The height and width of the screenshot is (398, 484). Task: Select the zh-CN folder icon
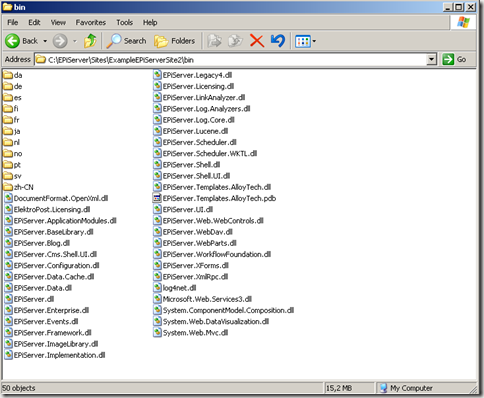tap(8, 187)
